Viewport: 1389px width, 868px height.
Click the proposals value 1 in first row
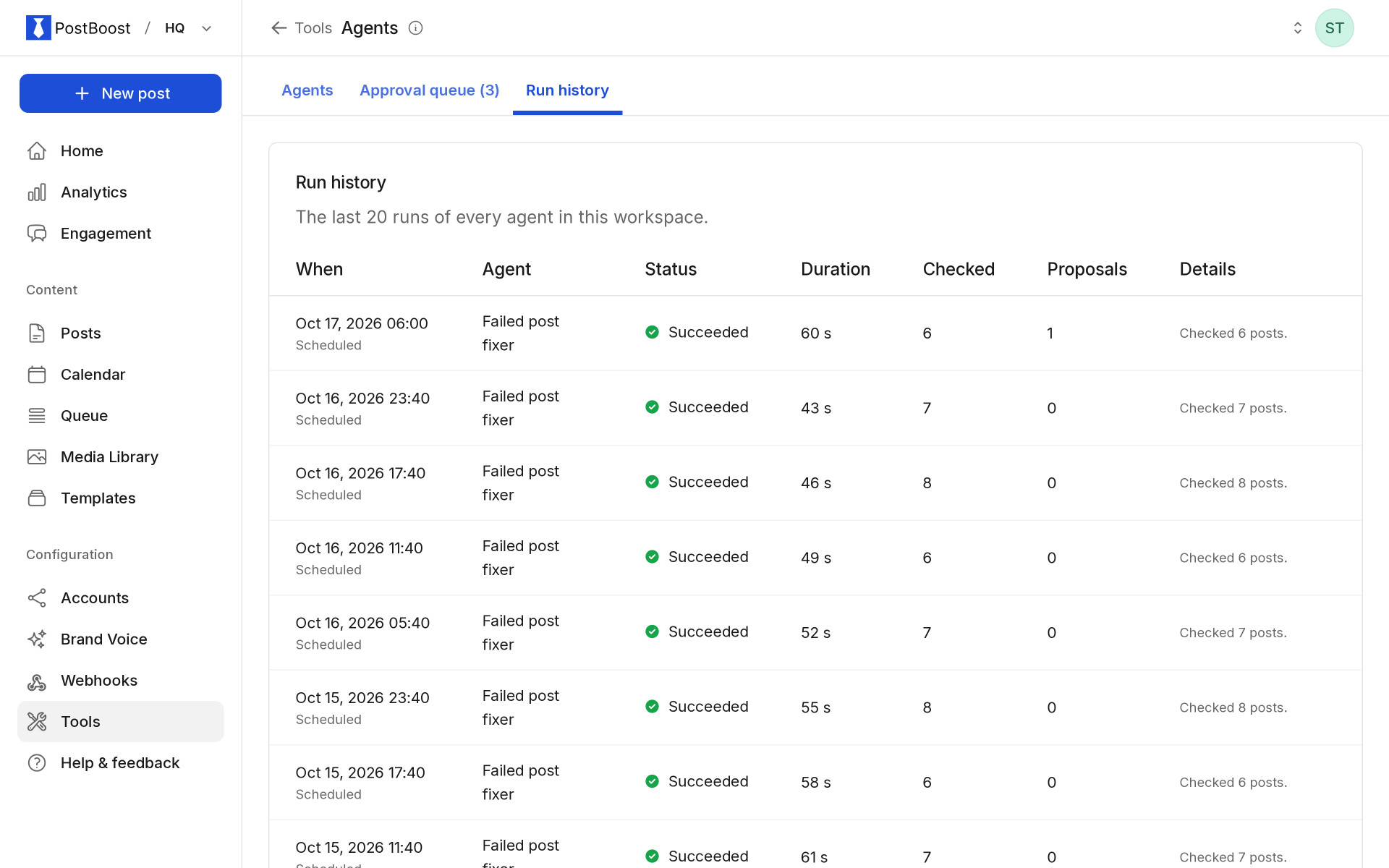[1050, 333]
